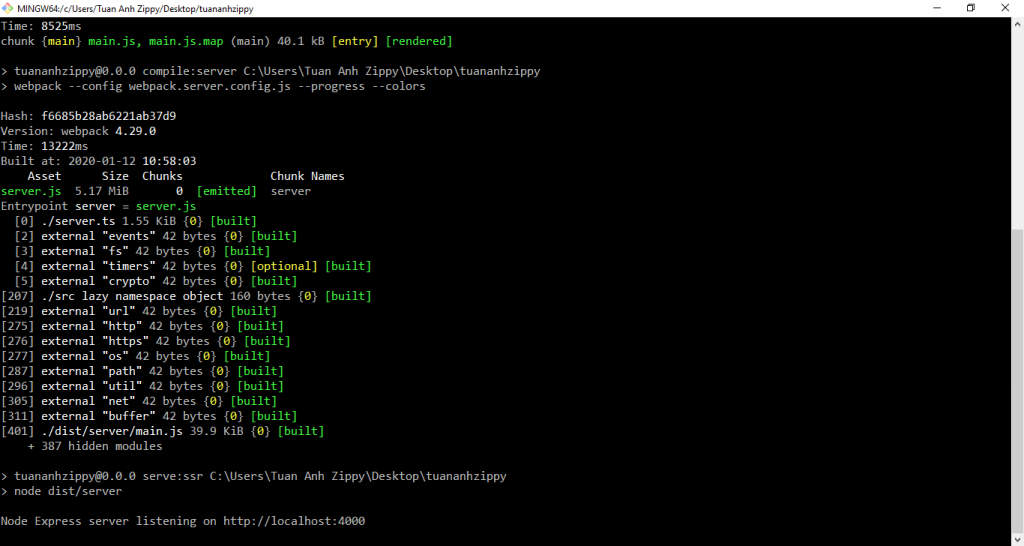This screenshot has height=546, width=1024.
Task: Click the hash value f6685b28ab6221ab37d9
Action: (108, 116)
